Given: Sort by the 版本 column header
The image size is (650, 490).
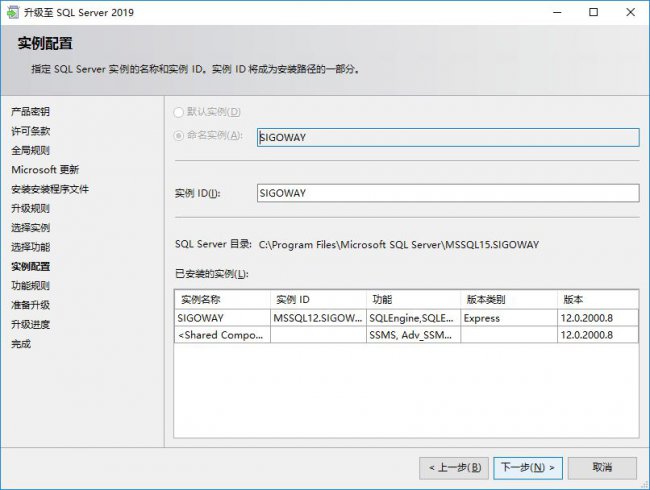Looking at the screenshot, I should (598, 299).
